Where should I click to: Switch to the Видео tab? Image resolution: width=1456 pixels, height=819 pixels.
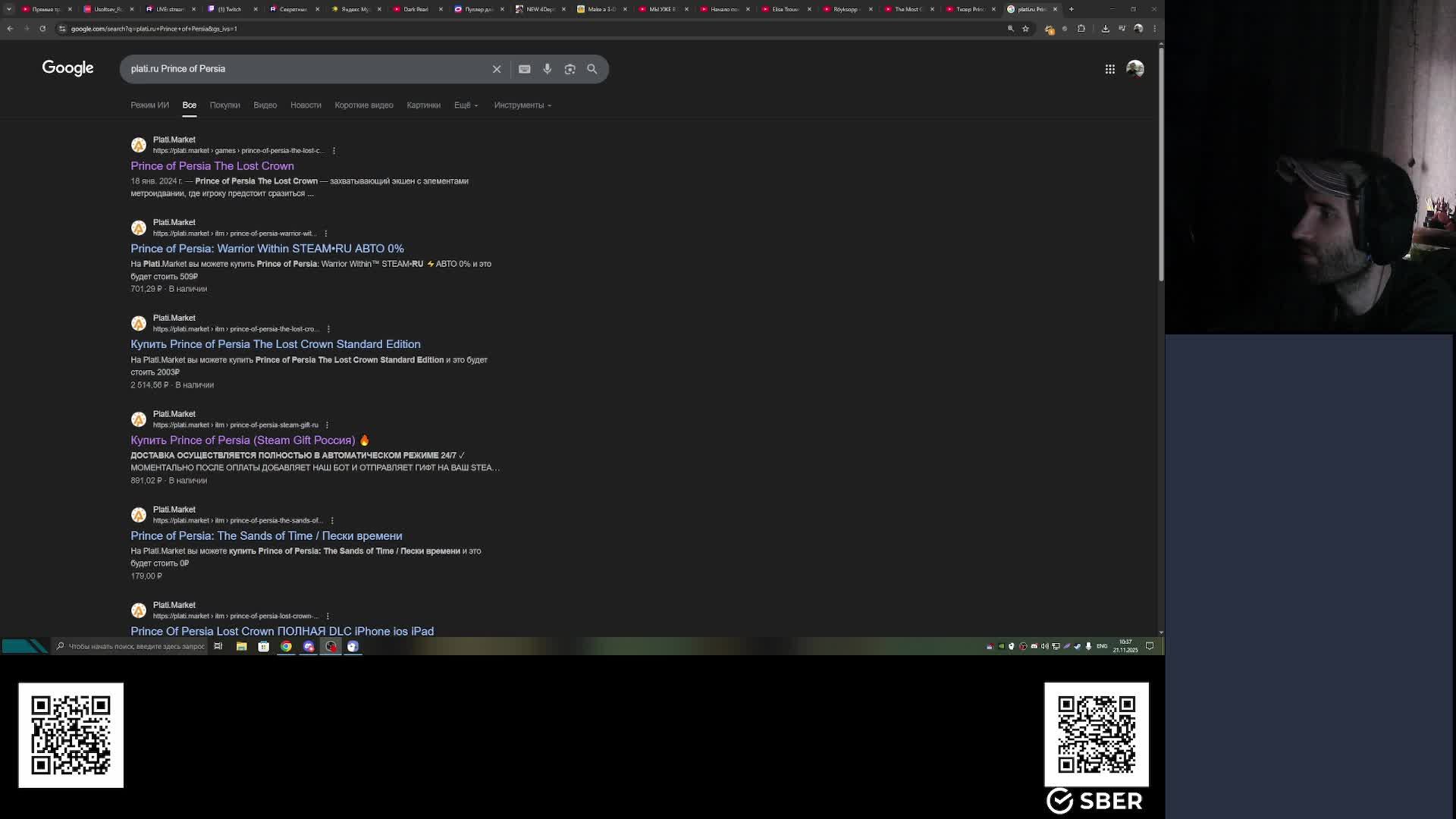coord(265,105)
